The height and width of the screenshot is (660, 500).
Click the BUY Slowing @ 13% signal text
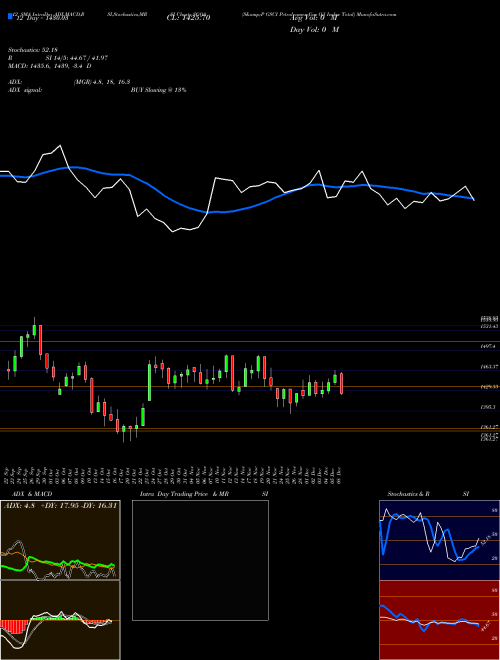(x=158, y=90)
